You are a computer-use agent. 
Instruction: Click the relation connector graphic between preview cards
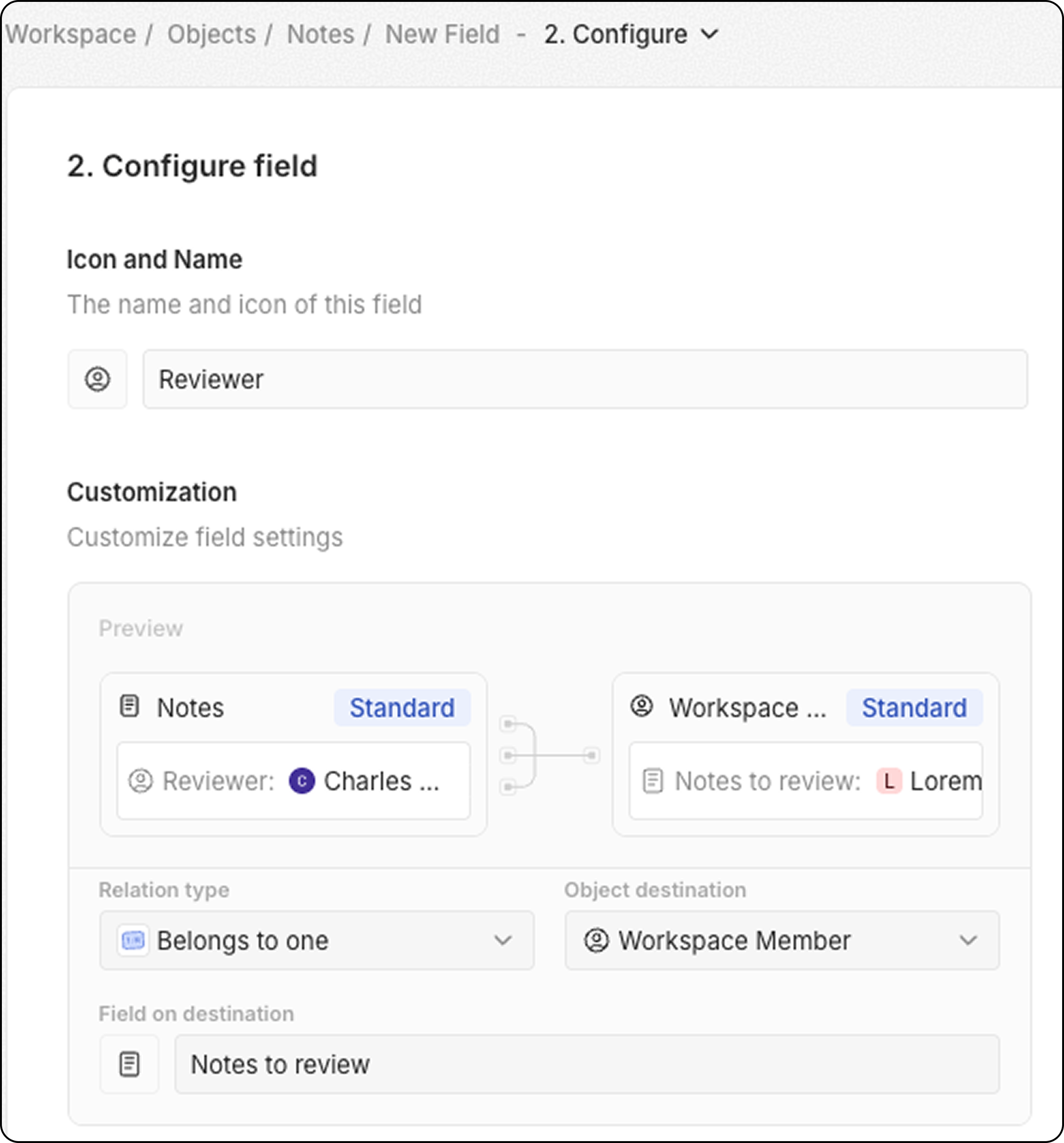point(549,755)
